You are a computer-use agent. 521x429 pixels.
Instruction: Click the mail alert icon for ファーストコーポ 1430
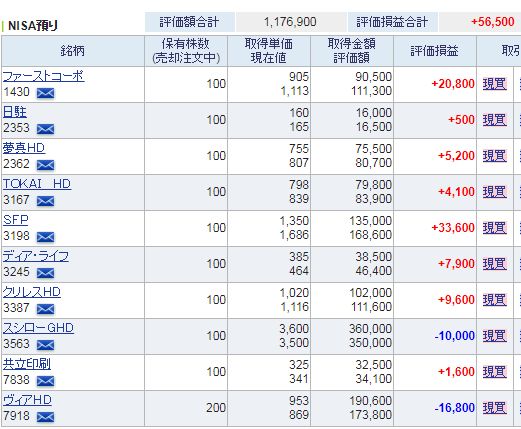pyautogui.click(x=45, y=93)
